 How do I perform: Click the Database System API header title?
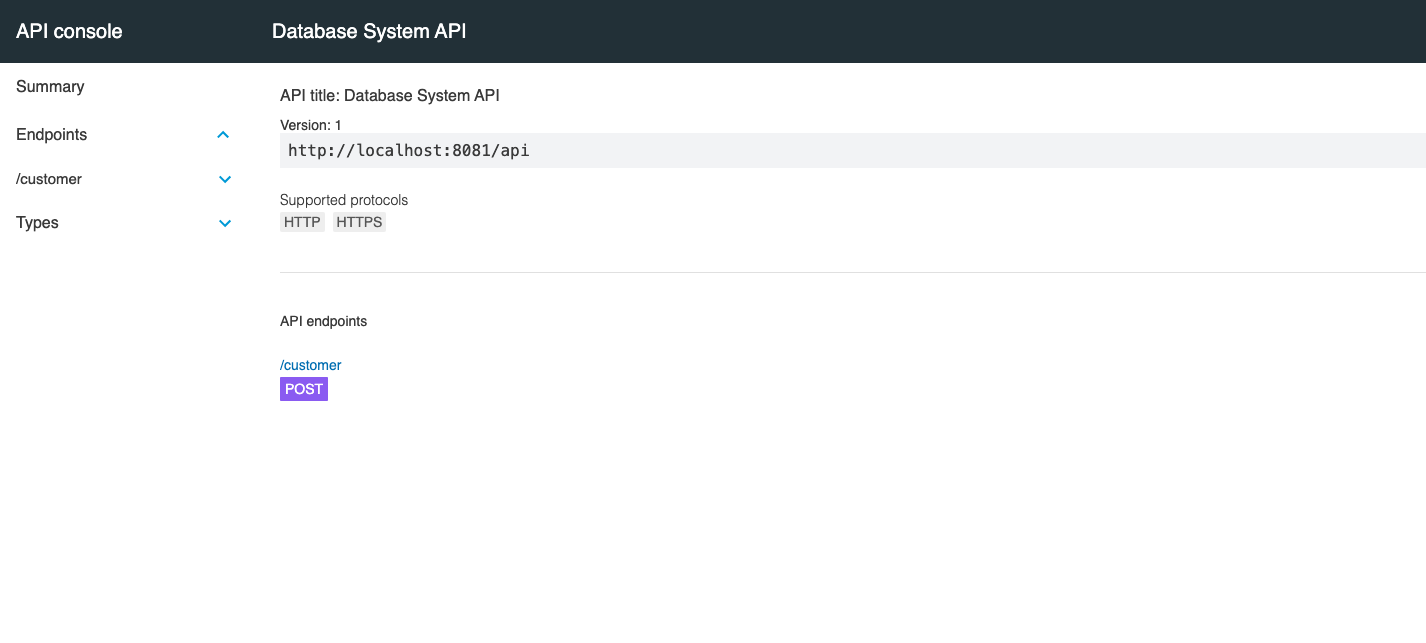pos(369,31)
